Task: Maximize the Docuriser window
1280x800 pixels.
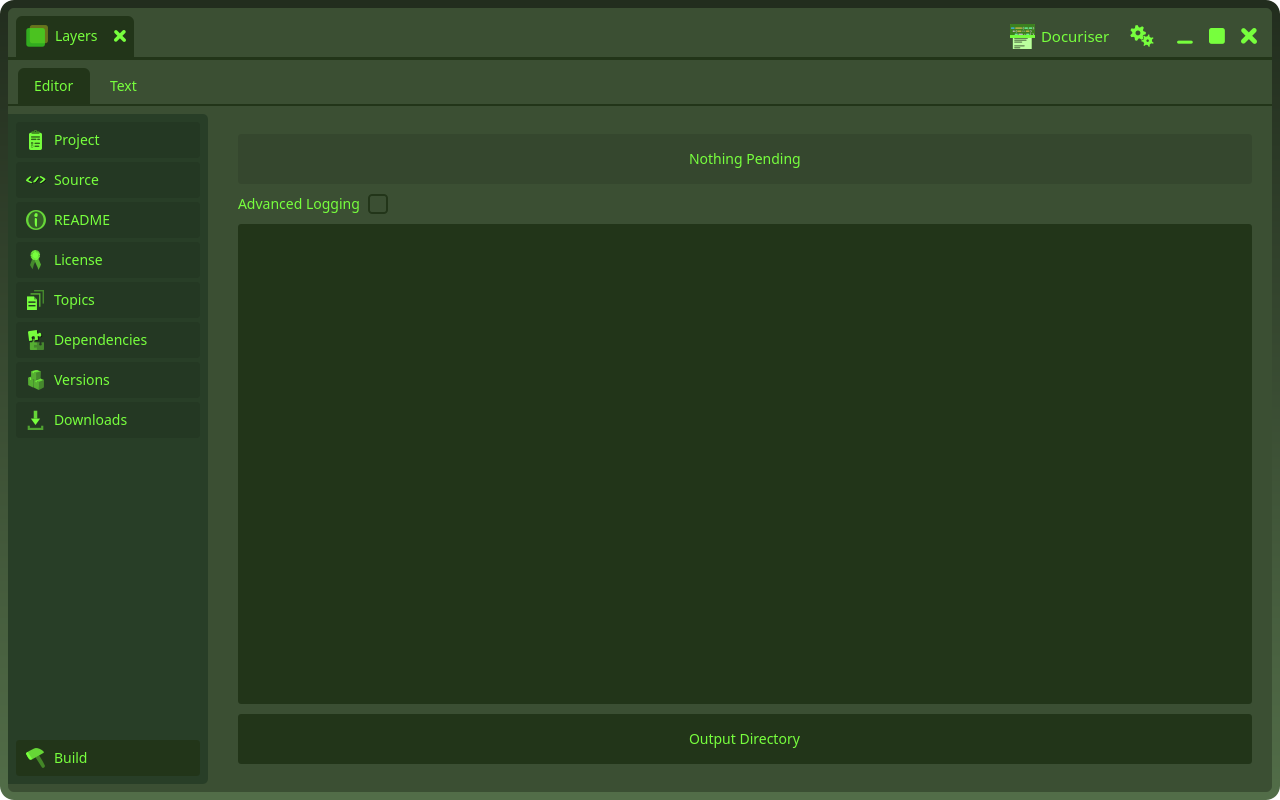Action: click(1217, 36)
